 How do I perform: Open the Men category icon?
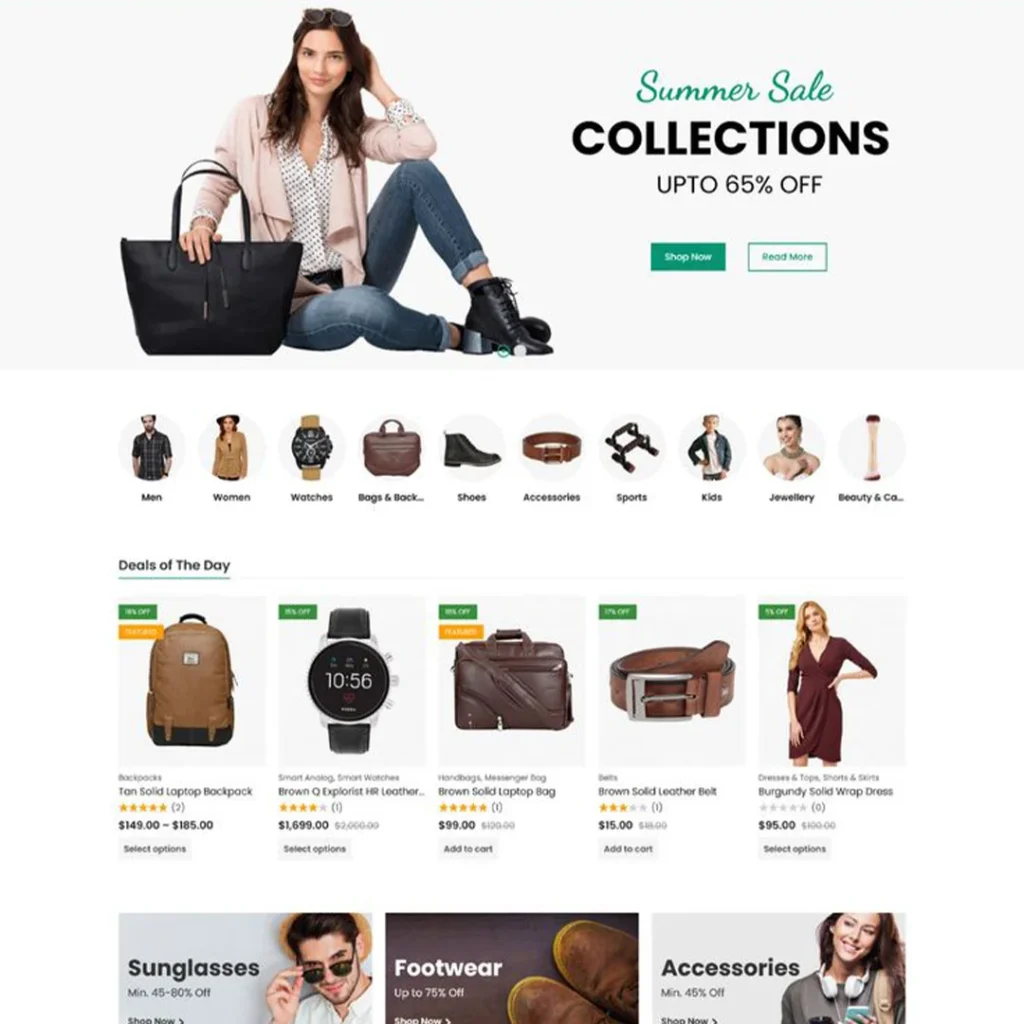pos(152,448)
